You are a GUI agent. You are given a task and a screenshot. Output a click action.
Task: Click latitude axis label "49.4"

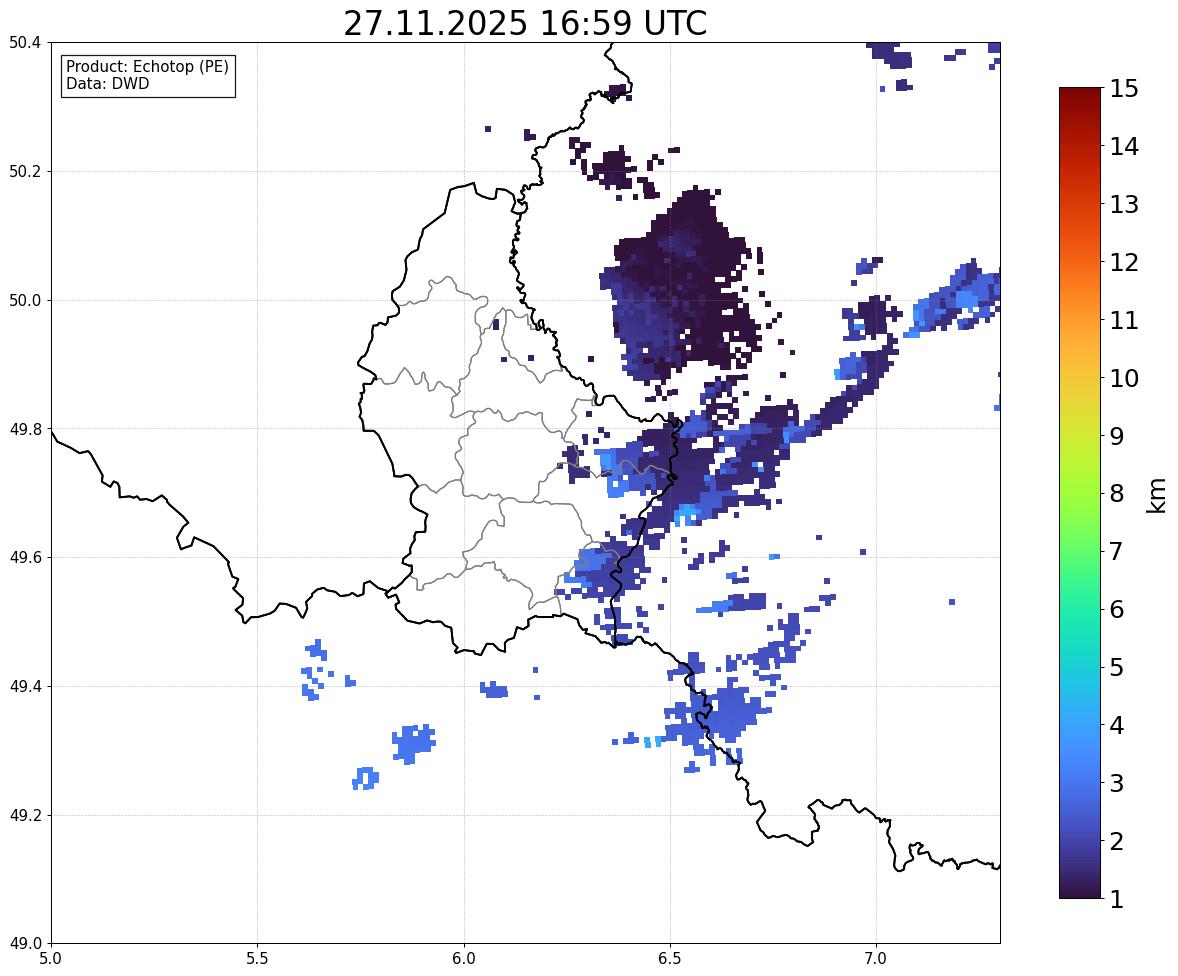tap(25, 687)
